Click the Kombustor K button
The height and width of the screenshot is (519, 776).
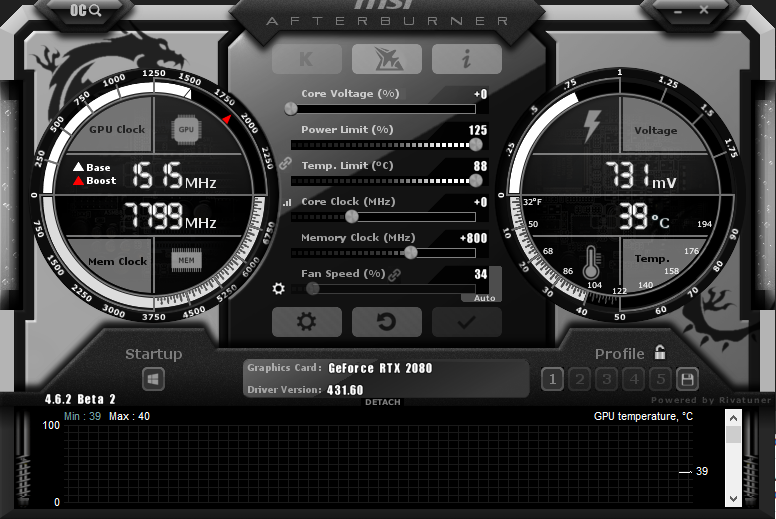coord(307,59)
